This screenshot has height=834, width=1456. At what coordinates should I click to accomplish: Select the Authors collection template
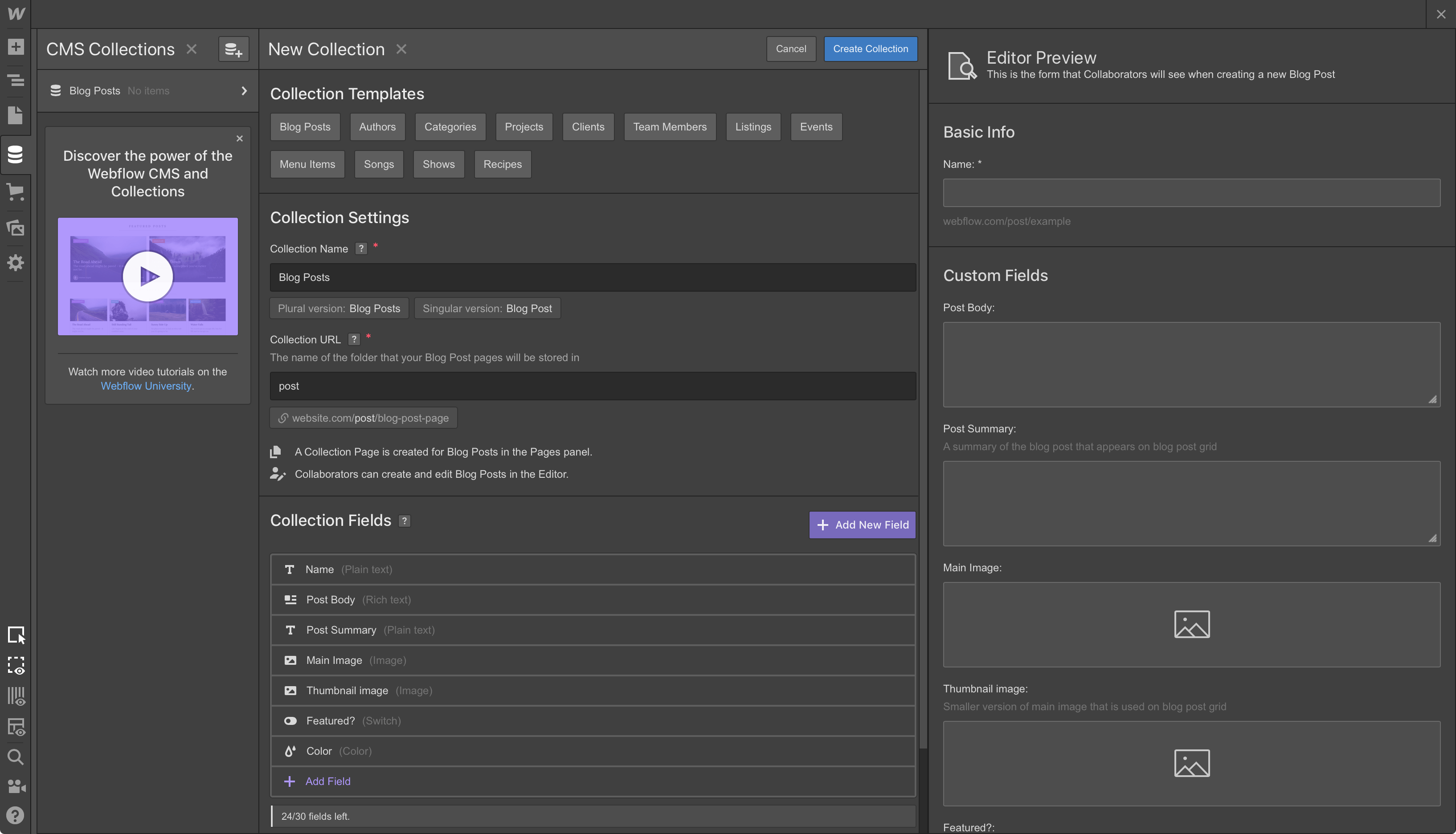click(x=377, y=126)
